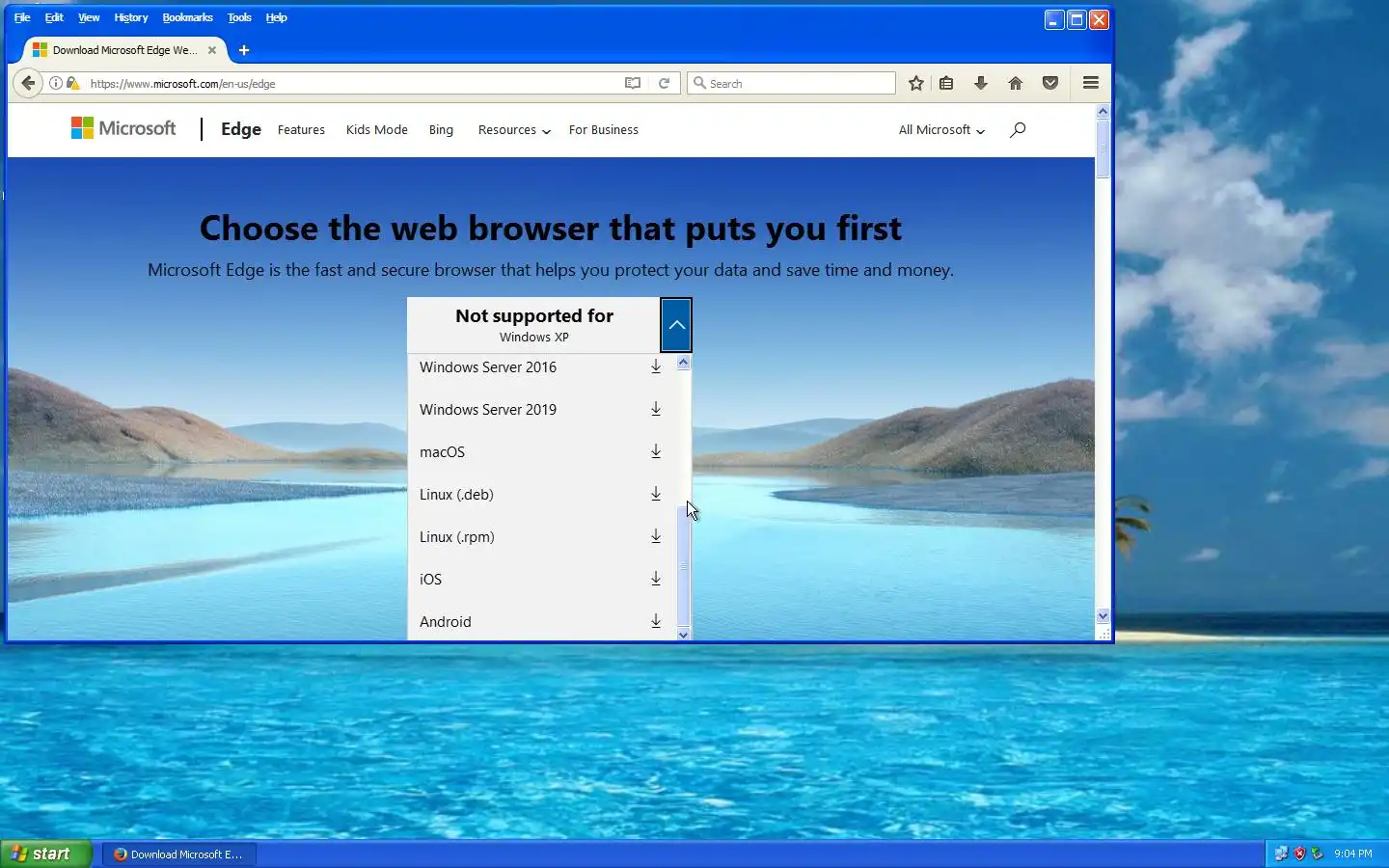Focus the URL address field
This screenshot has height=868, width=1389.
tap(352, 84)
